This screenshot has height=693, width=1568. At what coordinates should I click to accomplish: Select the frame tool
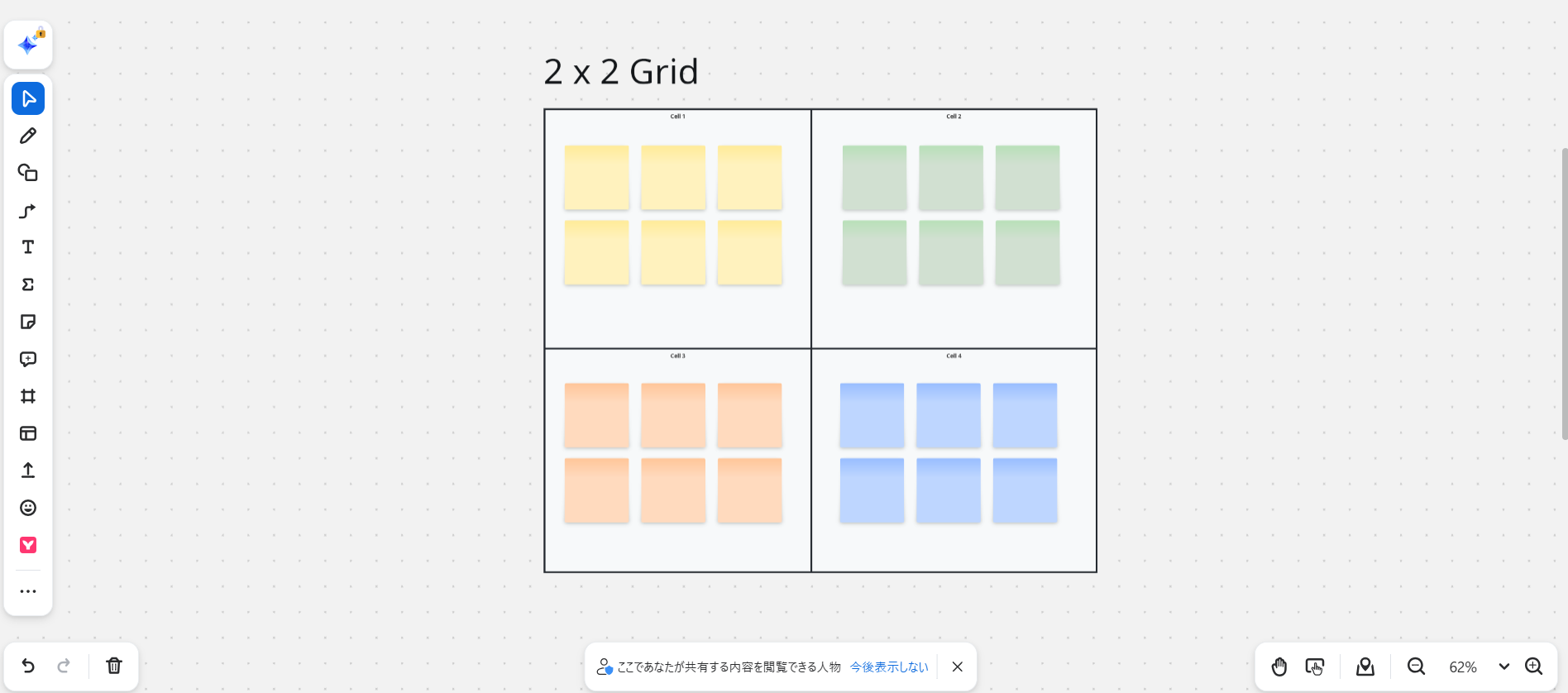pos(28,396)
